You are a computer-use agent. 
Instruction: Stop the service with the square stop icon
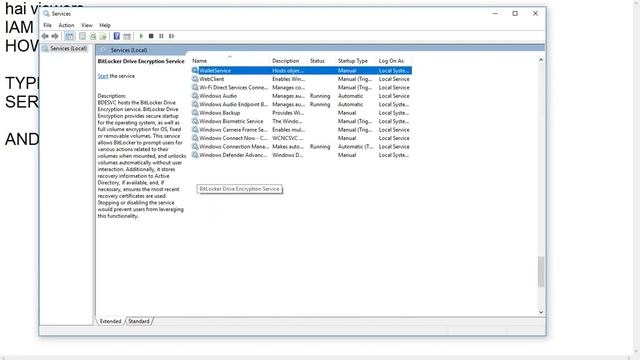(x=151, y=36)
